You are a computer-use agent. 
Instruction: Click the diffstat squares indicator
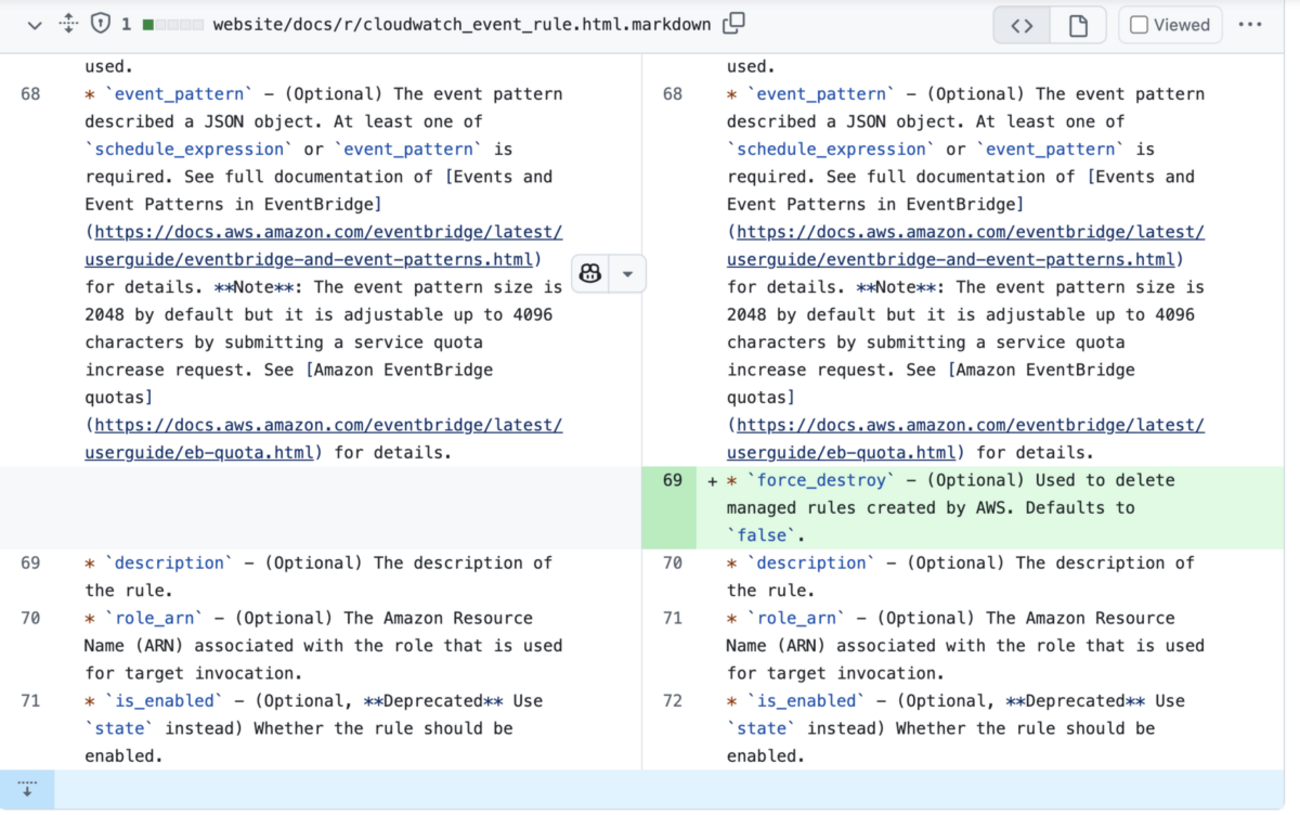pos(173,25)
